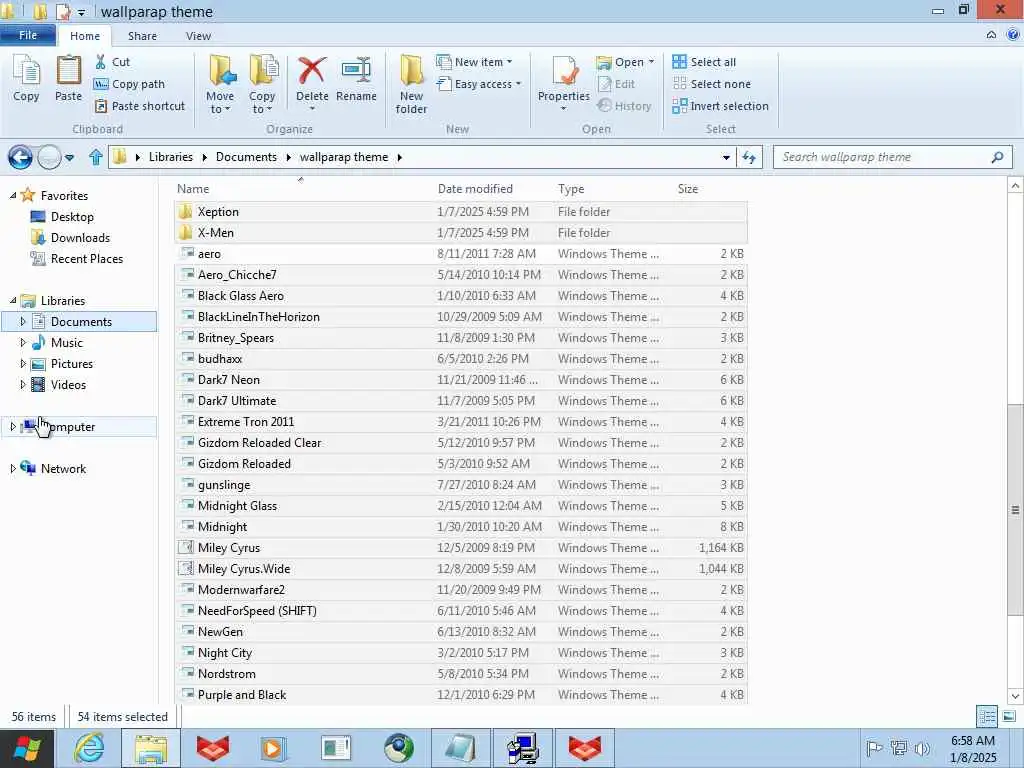Expand the address bar history dropdown
Screen dimensions: 1024x768
click(726, 157)
